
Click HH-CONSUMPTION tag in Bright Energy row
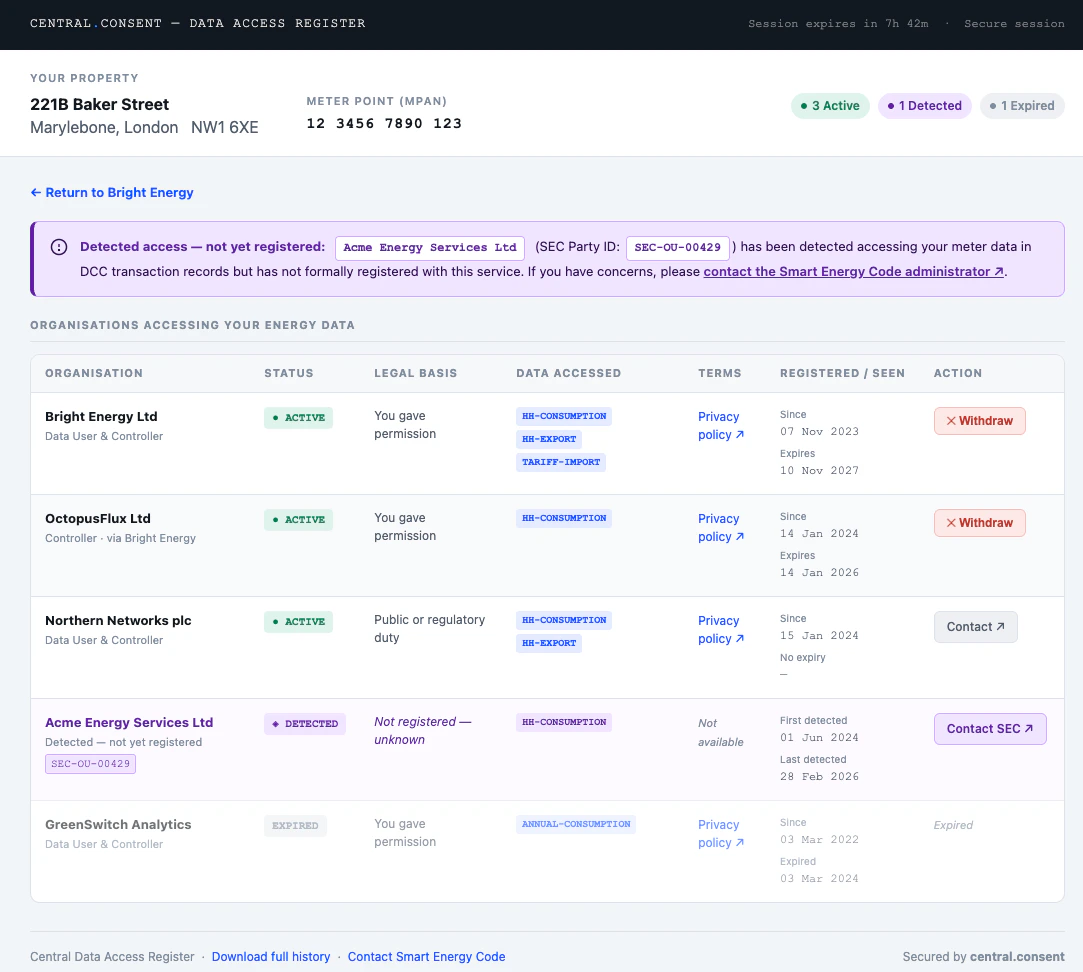(564, 417)
